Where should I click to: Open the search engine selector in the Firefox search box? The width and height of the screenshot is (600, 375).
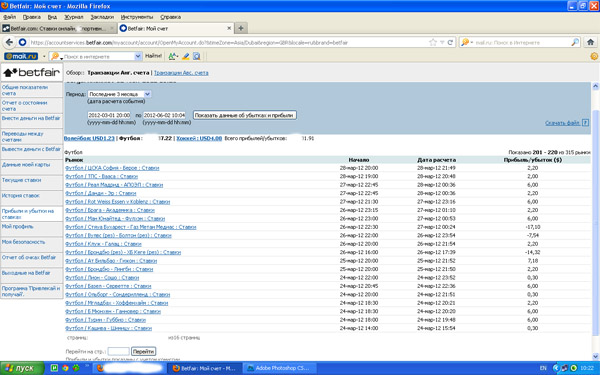tap(467, 42)
